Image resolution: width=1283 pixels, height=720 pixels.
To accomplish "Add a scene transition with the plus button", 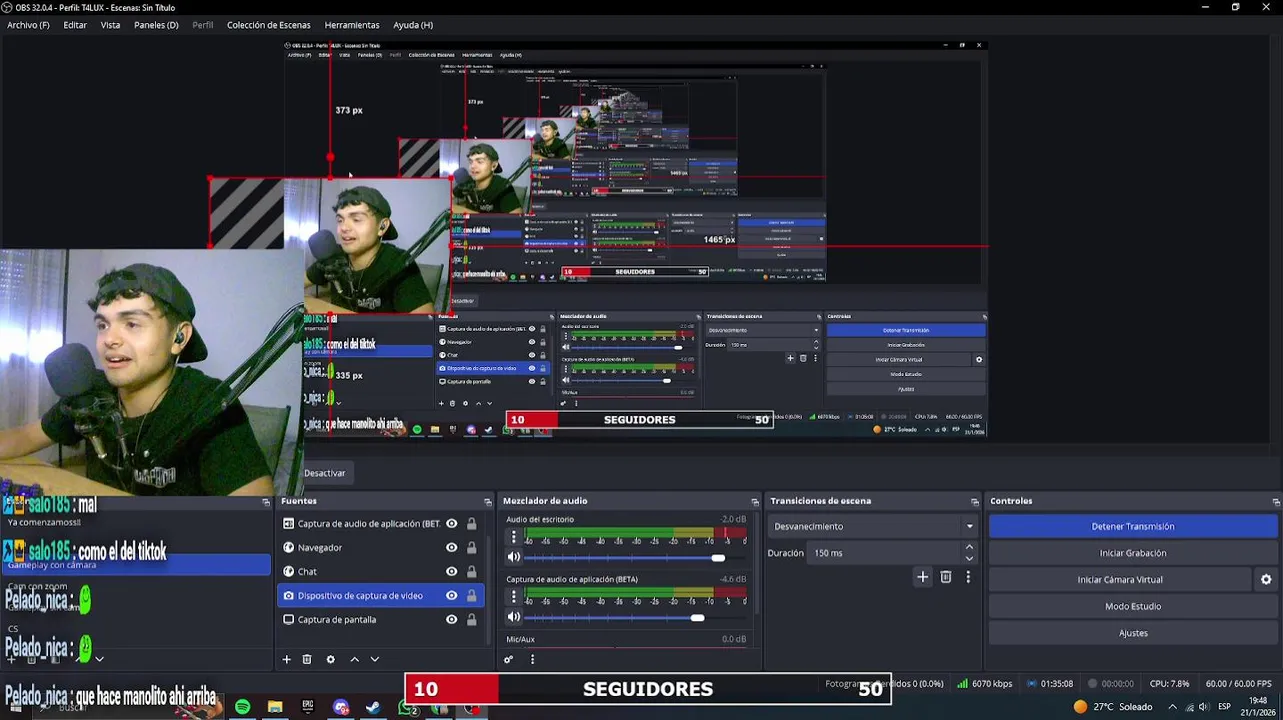I will 923,577.
